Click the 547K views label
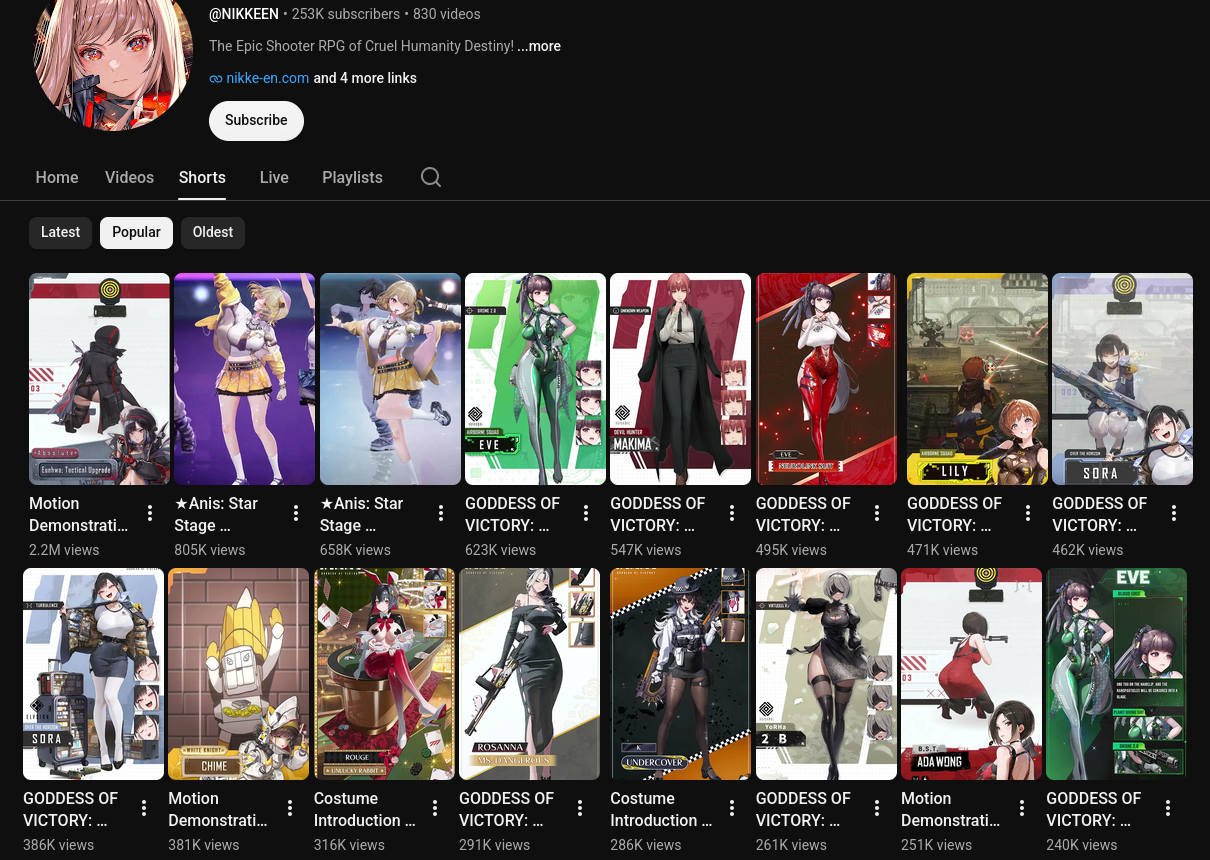This screenshot has height=860, width=1210. [x=645, y=550]
